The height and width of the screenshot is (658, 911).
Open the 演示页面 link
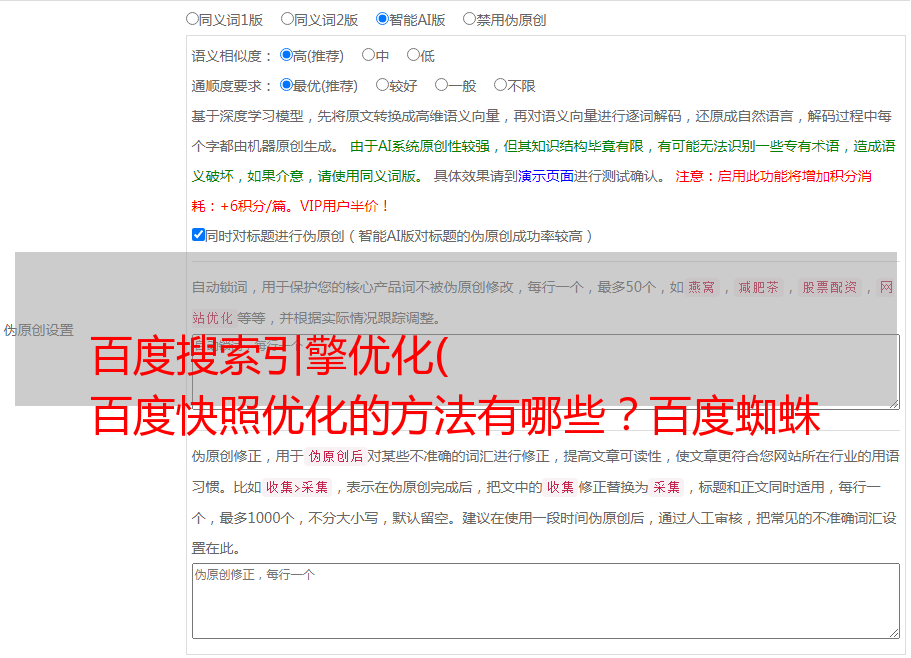pyautogui.click(x=545, y=176)
